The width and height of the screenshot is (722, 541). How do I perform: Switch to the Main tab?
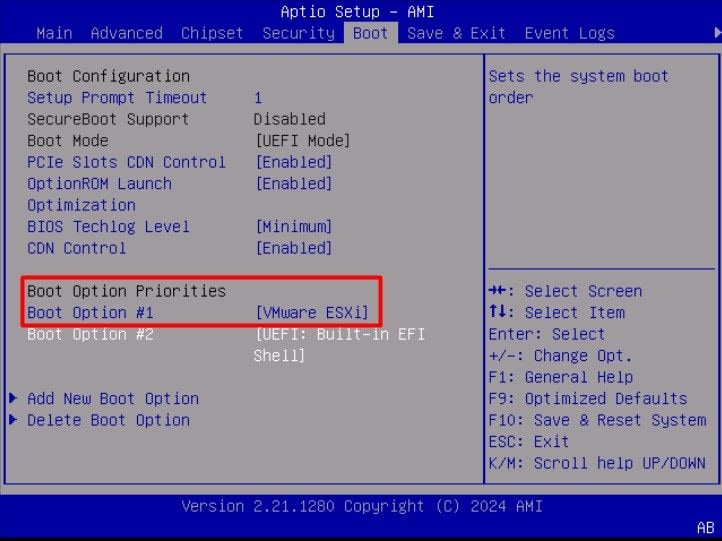click(x=54, y=33)
